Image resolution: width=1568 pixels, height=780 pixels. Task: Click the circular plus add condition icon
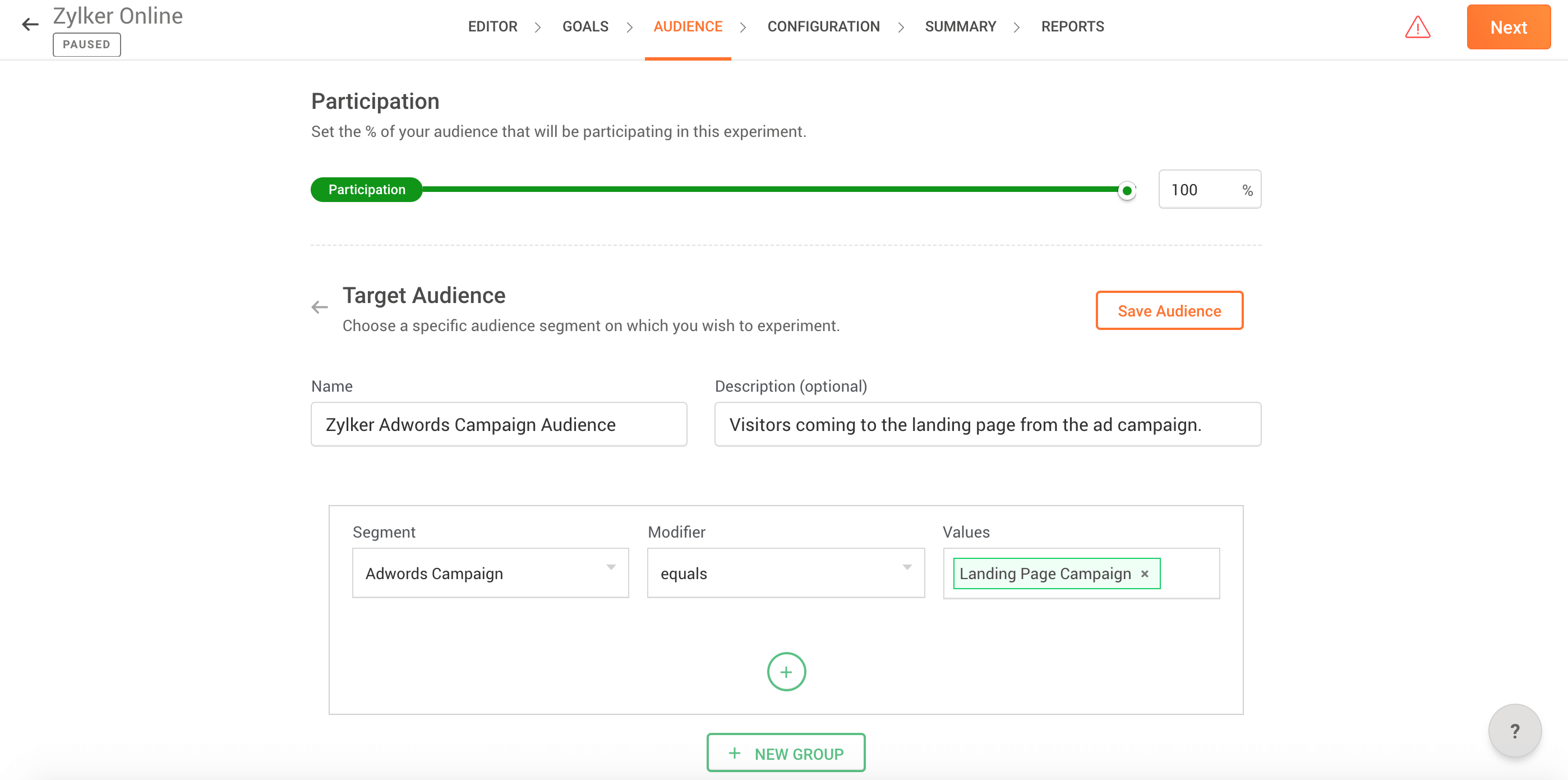(x=786, y=672)
